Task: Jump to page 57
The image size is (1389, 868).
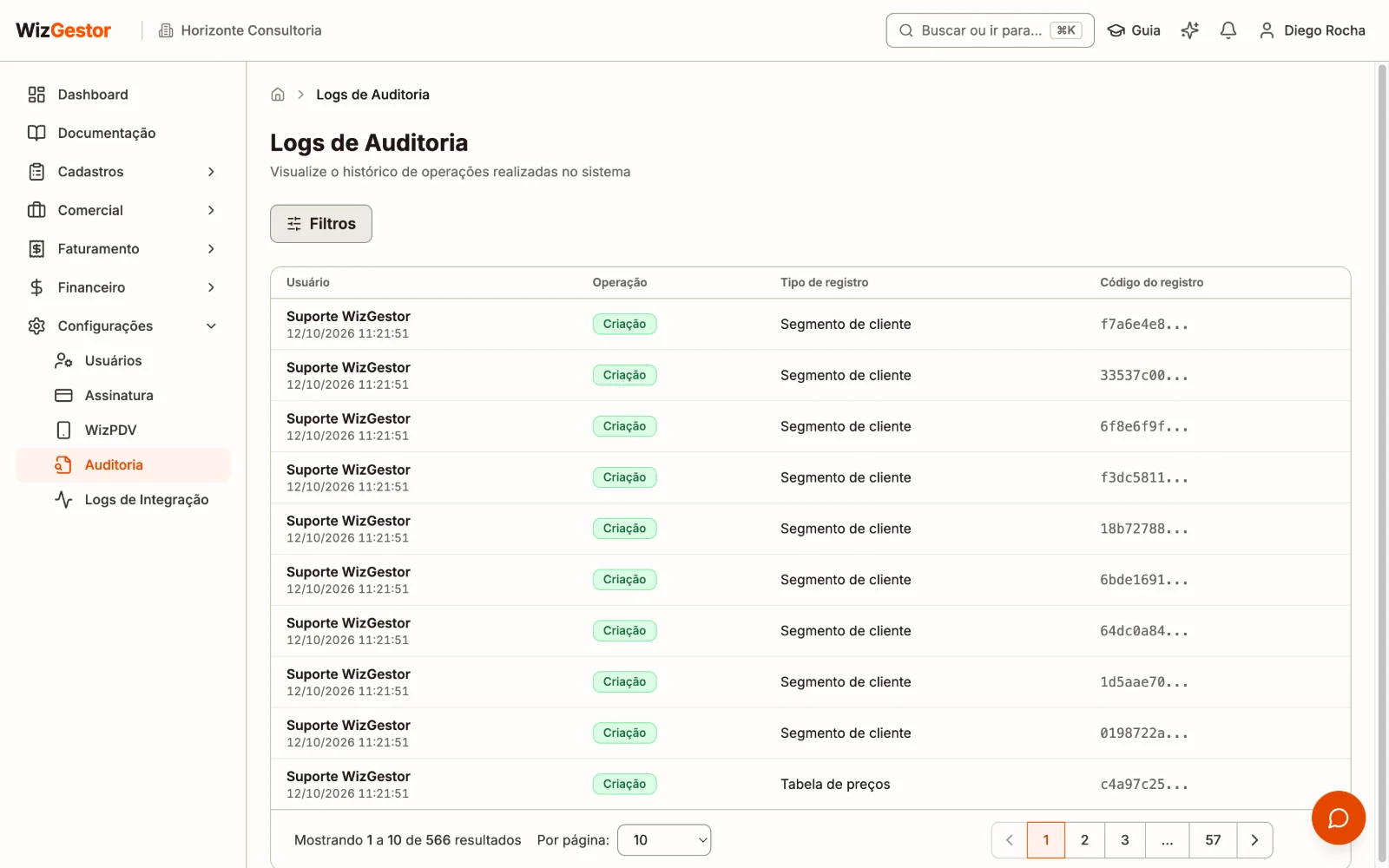Action: coord(1213,839)
